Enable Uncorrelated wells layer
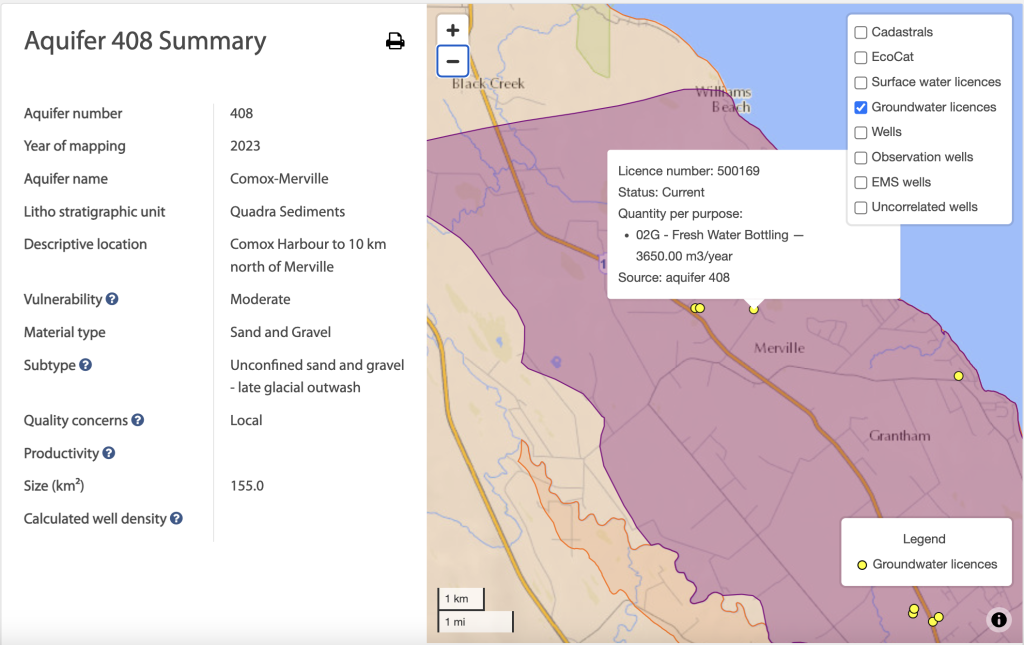 tap(860, 207)
